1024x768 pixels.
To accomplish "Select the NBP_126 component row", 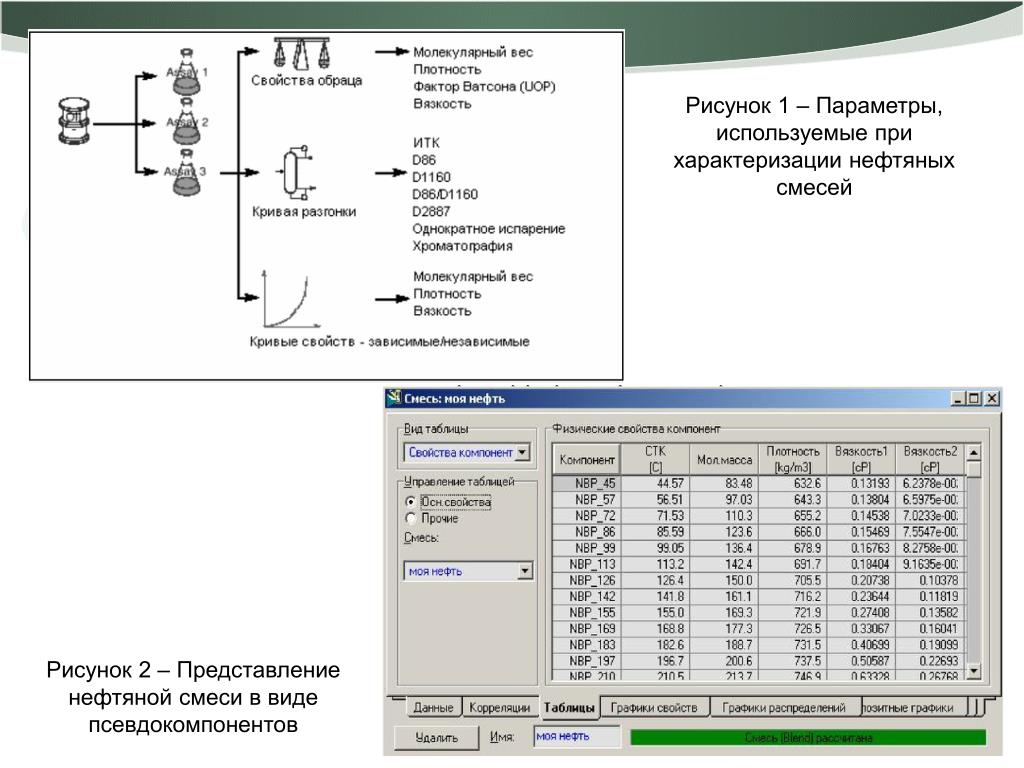I will point(758,580).
